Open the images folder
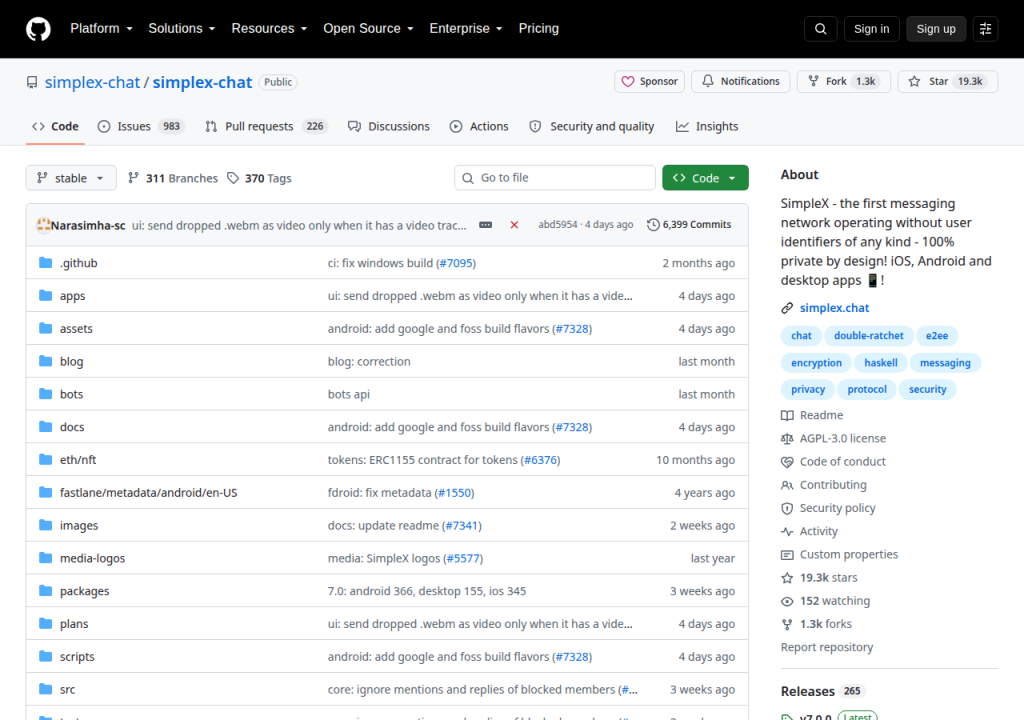1024x720 pixels. (79, 525)
